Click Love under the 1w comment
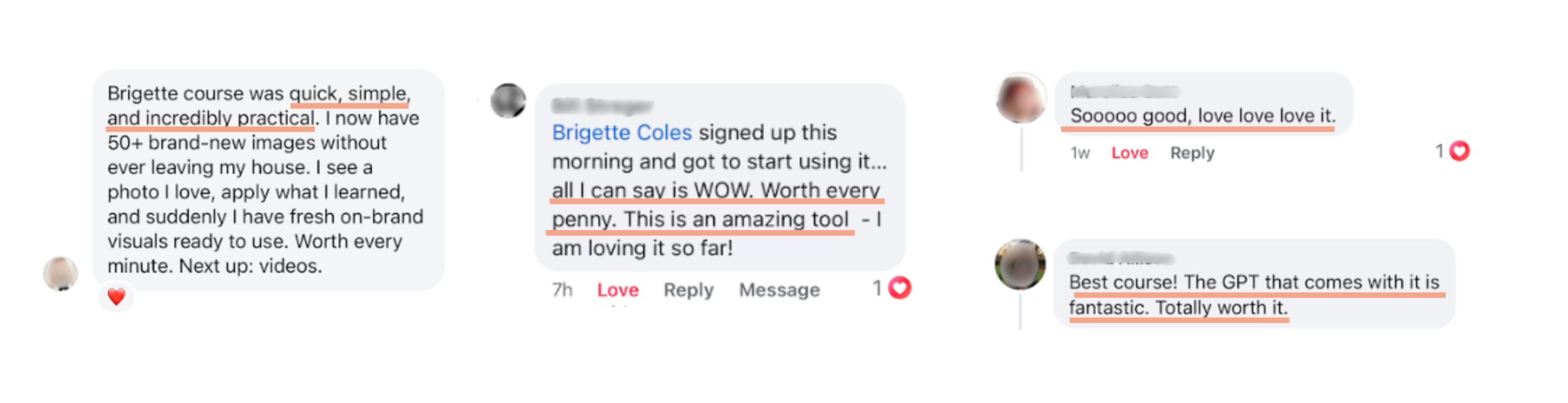 coord(1129,153)
